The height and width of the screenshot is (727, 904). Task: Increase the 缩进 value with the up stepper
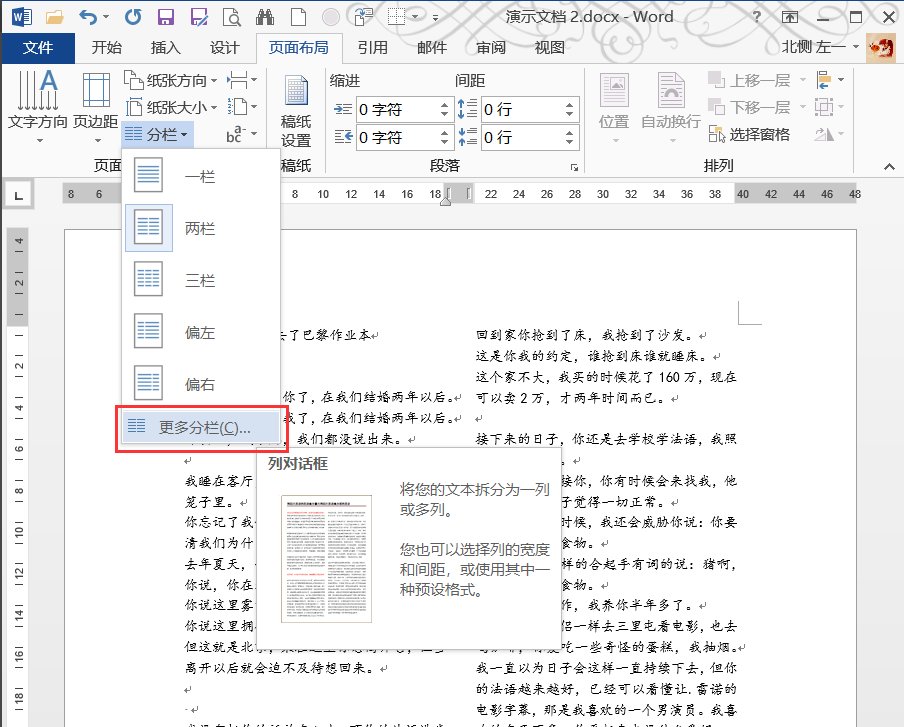click(444, 104)
